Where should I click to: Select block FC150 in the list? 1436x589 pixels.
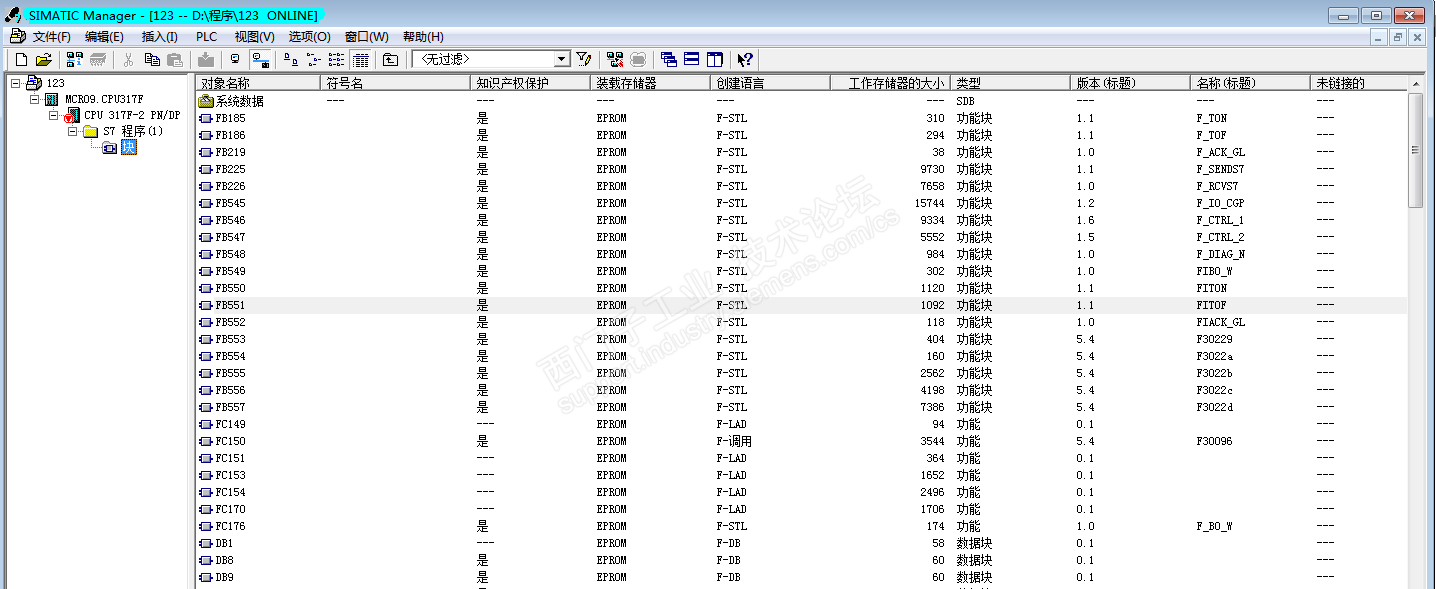pyautogui.click(x=230, y=441)
